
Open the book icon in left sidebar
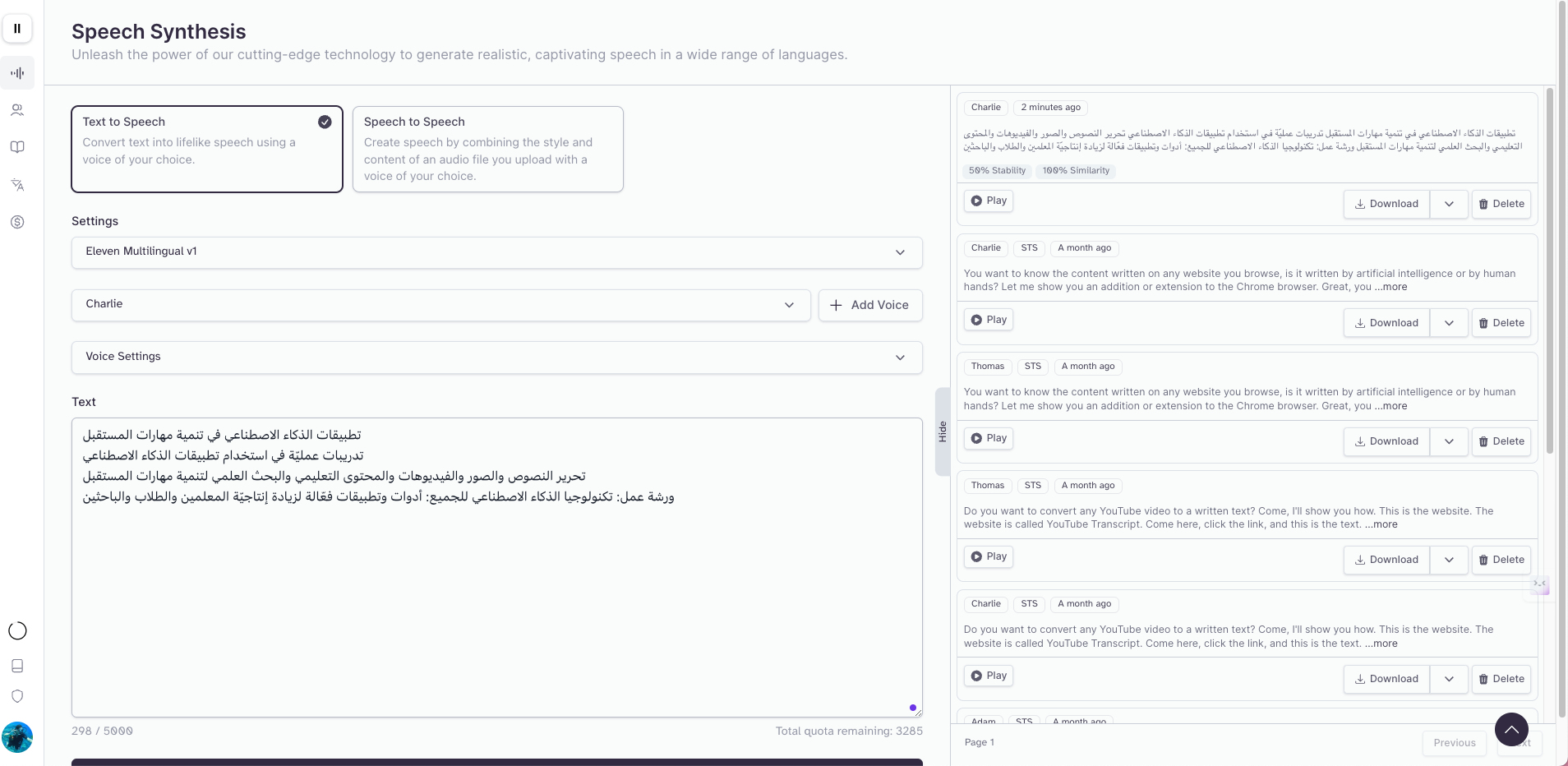point(17,147)
